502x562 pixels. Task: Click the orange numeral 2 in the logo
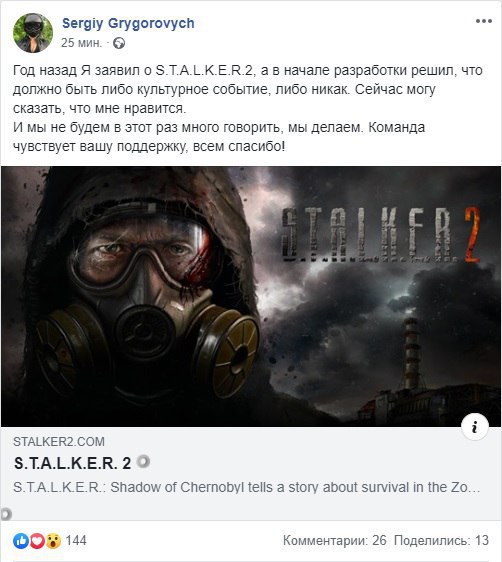472,234
